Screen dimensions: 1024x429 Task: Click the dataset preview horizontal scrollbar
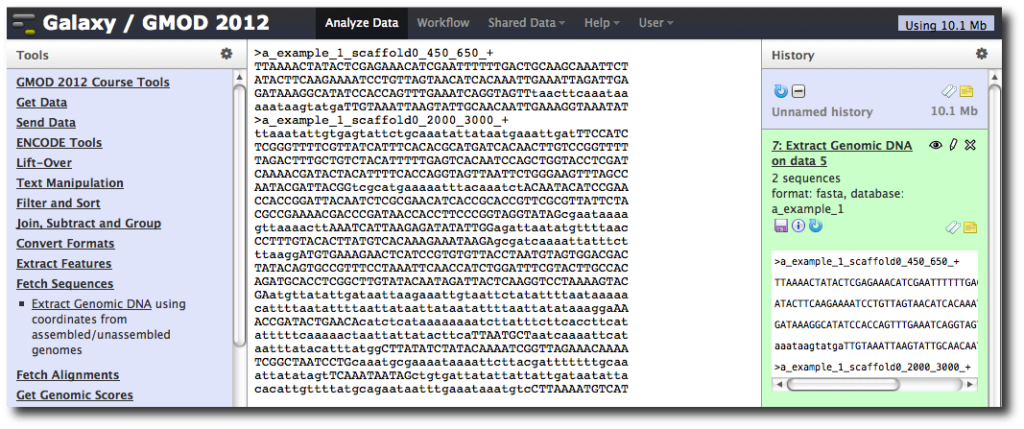click(874, 385)
